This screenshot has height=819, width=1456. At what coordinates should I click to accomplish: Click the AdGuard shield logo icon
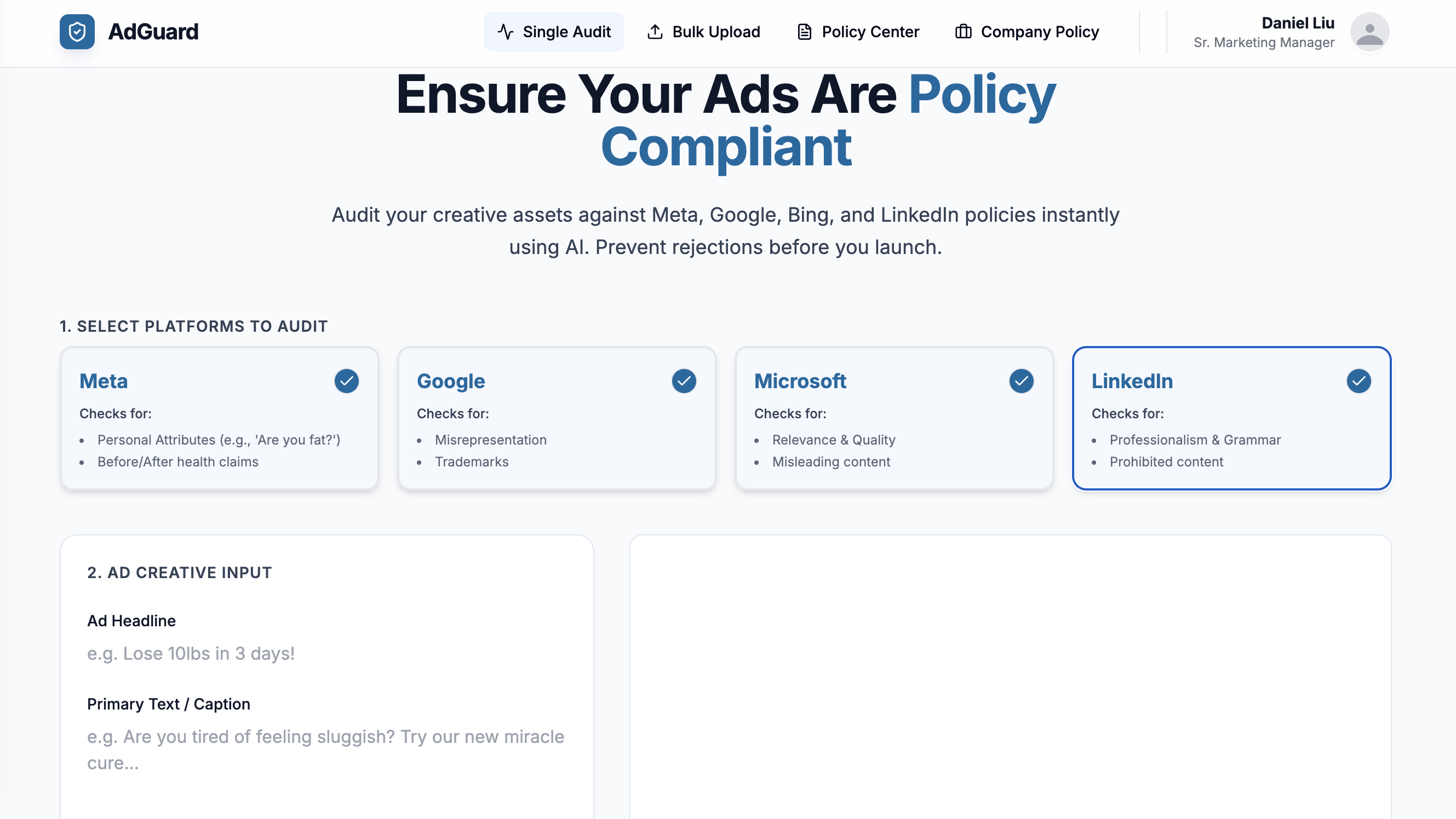point(77,32)
